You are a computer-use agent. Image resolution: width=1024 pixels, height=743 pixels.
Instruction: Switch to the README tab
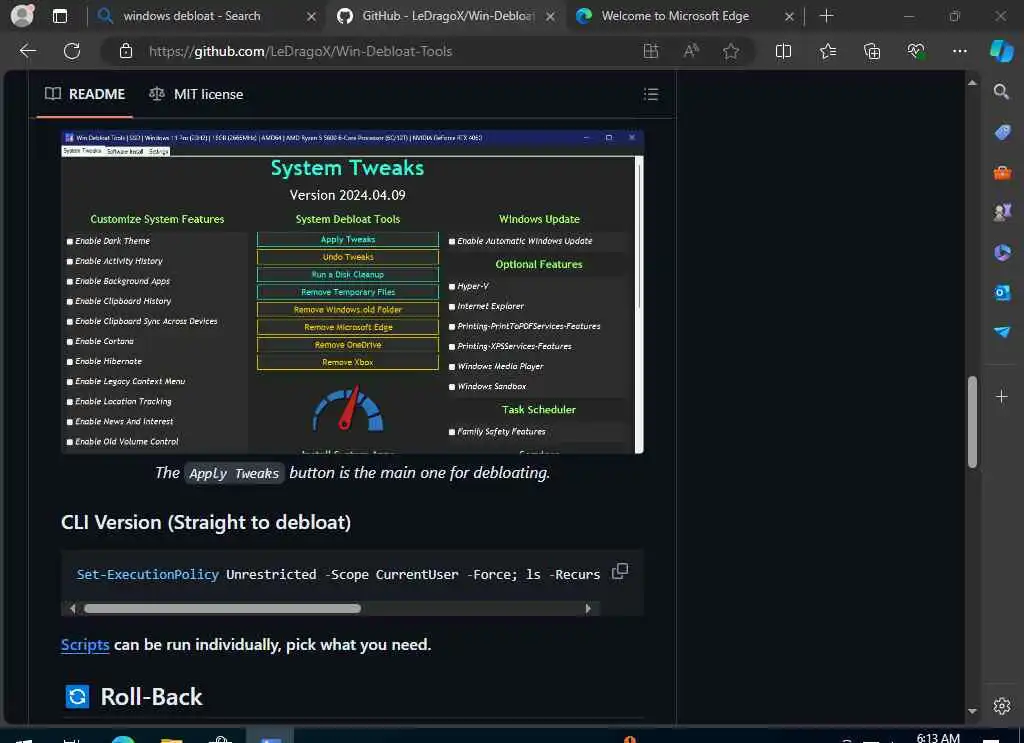[x=85, y=94]
